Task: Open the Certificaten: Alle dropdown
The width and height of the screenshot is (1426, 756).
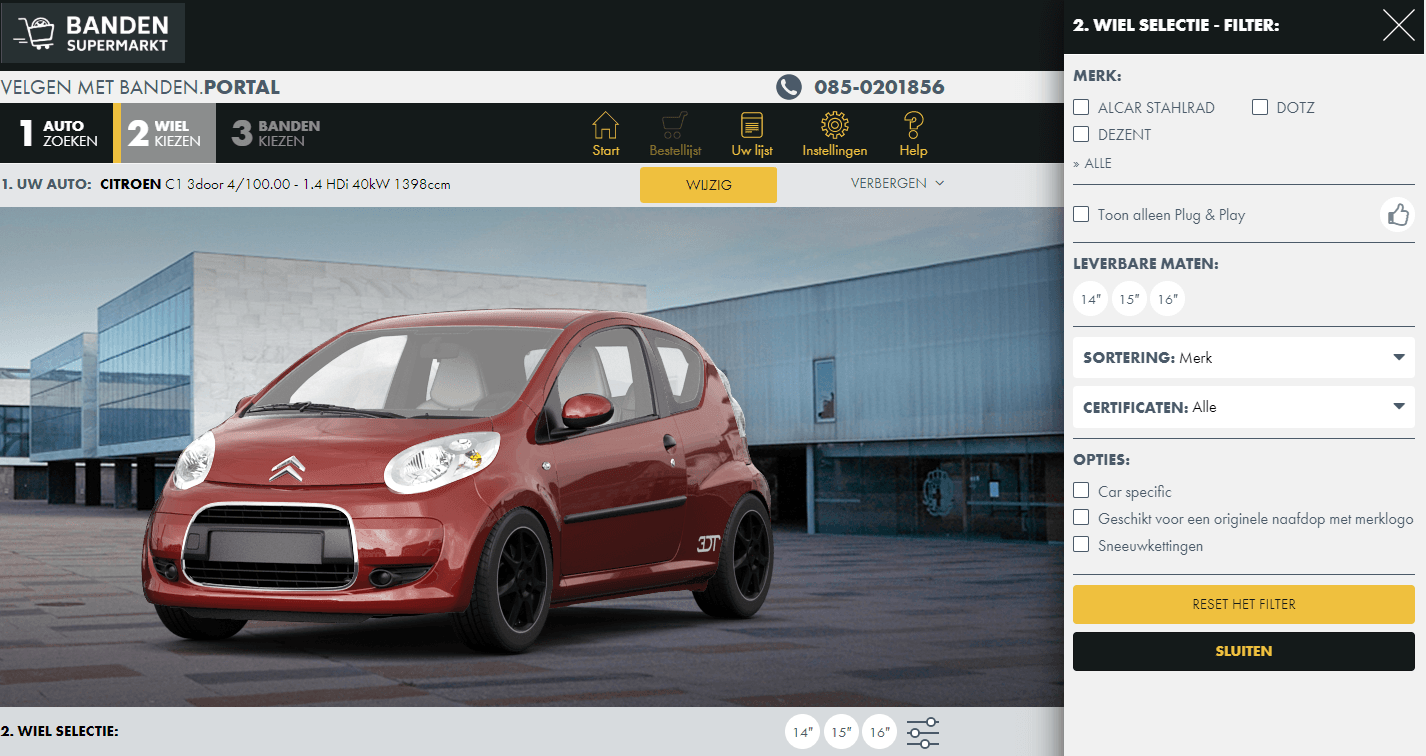Action: point(1244,407)
